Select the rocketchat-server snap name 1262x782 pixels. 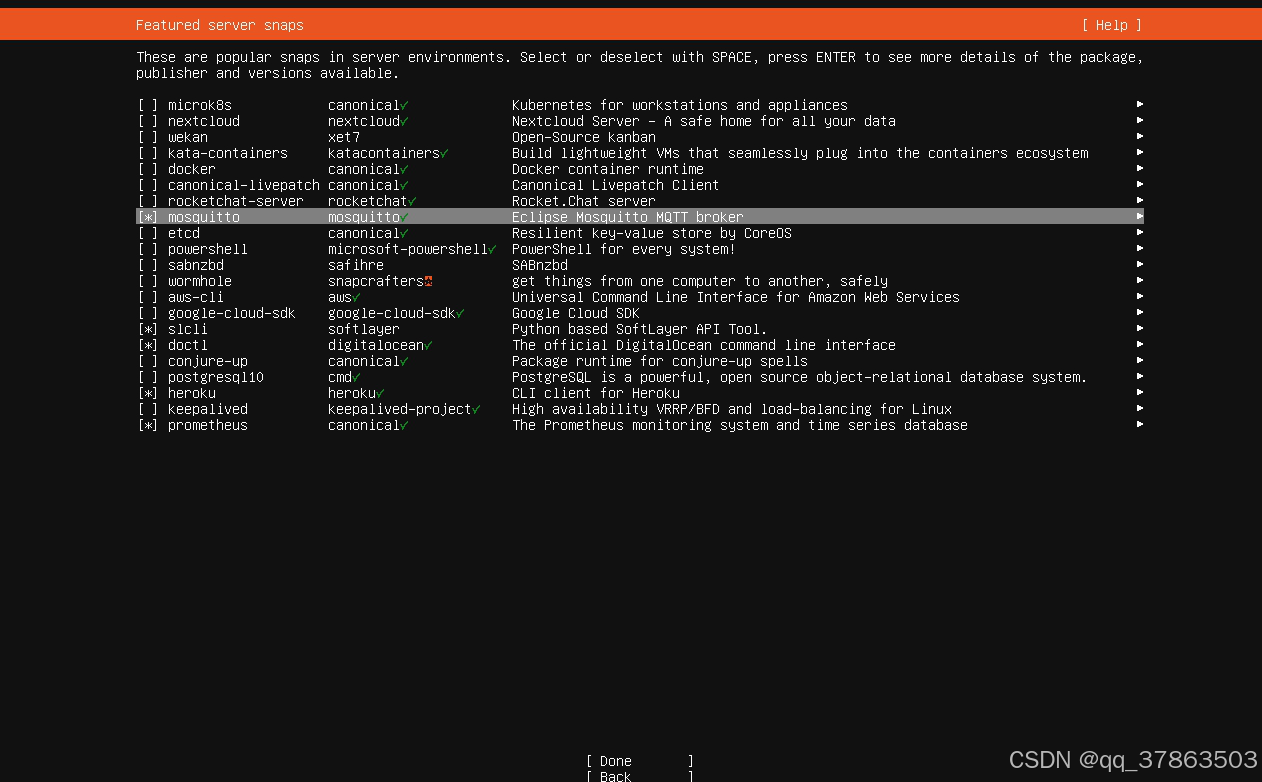click(x=236, y=201)
